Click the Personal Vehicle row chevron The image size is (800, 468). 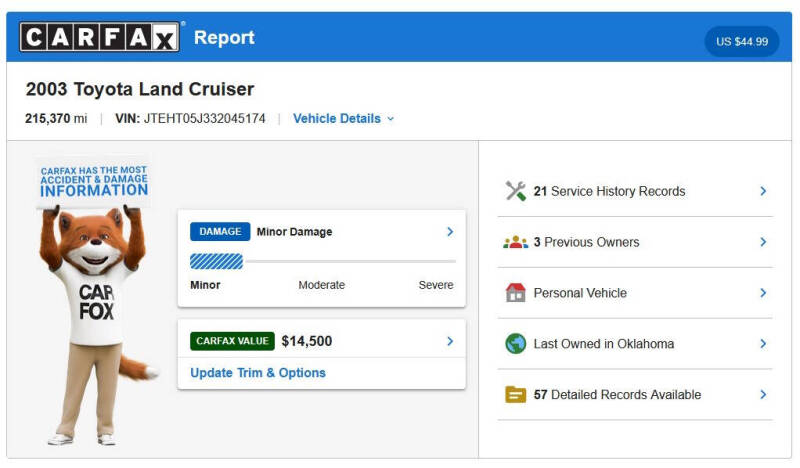(763, 292)
